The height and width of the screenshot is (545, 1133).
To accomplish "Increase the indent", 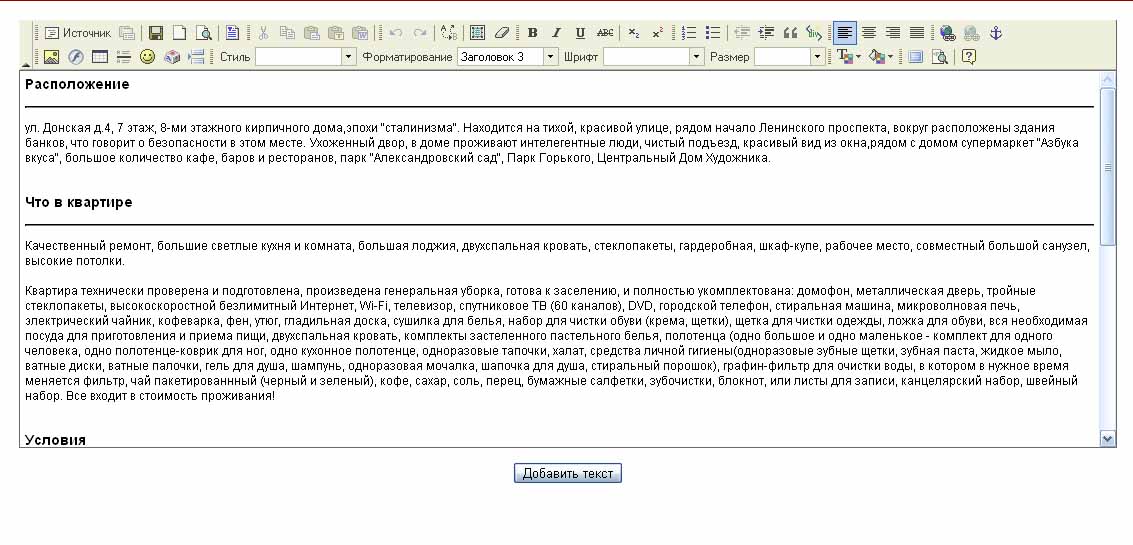I will click(x=766, y=33).
